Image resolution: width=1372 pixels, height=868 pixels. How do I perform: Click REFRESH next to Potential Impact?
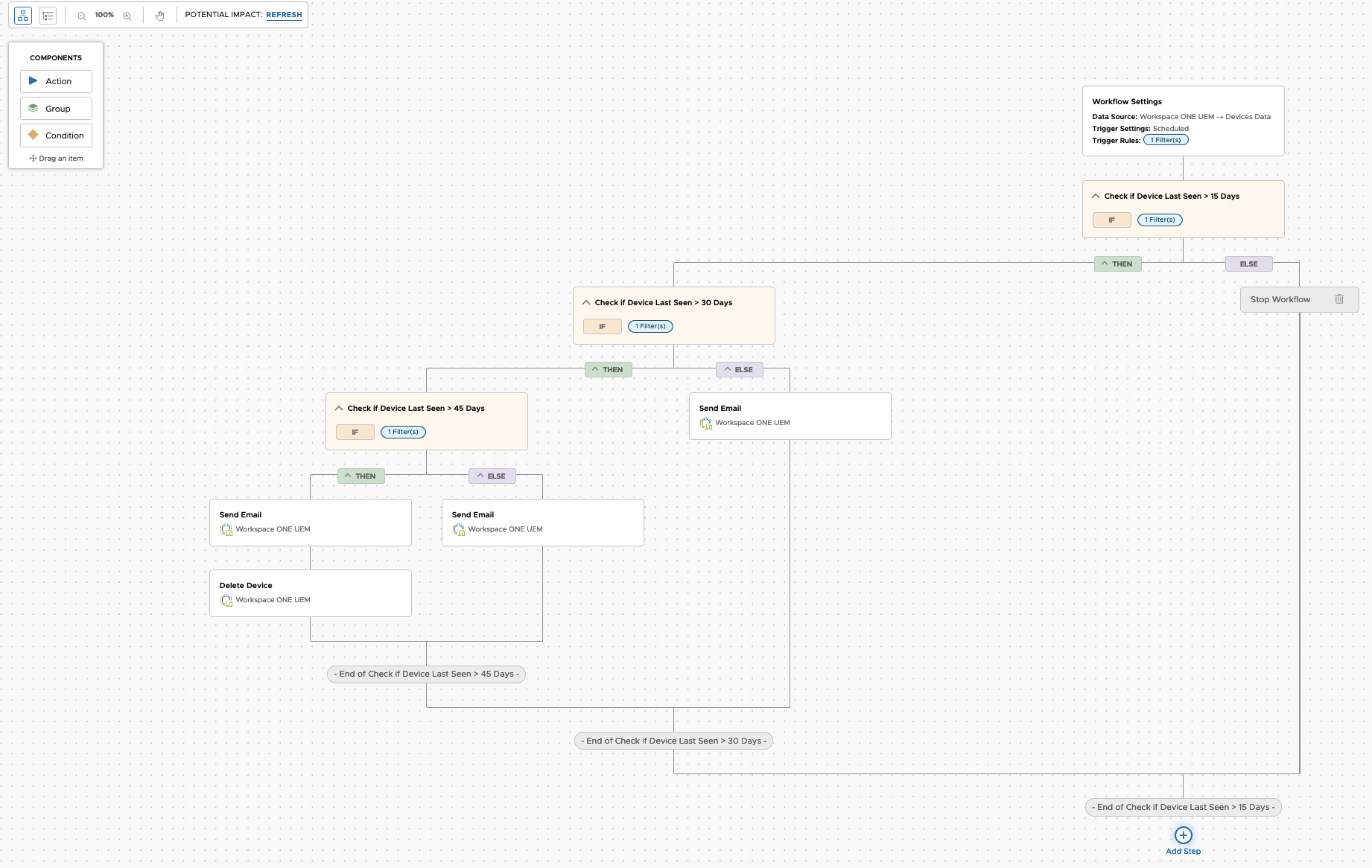(284, 14)
